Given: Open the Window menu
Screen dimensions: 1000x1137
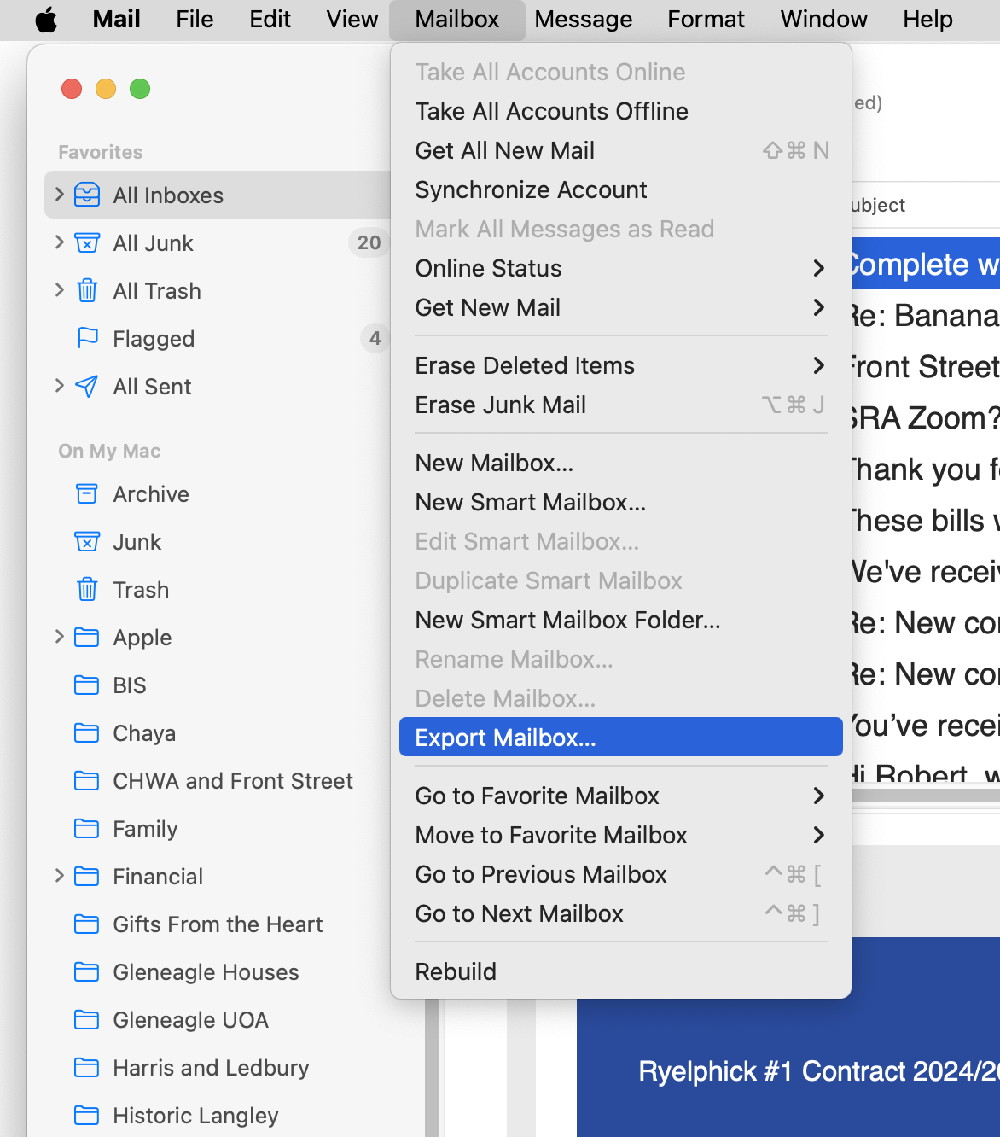Looking at the screenshot, I should tap(824, 19).
